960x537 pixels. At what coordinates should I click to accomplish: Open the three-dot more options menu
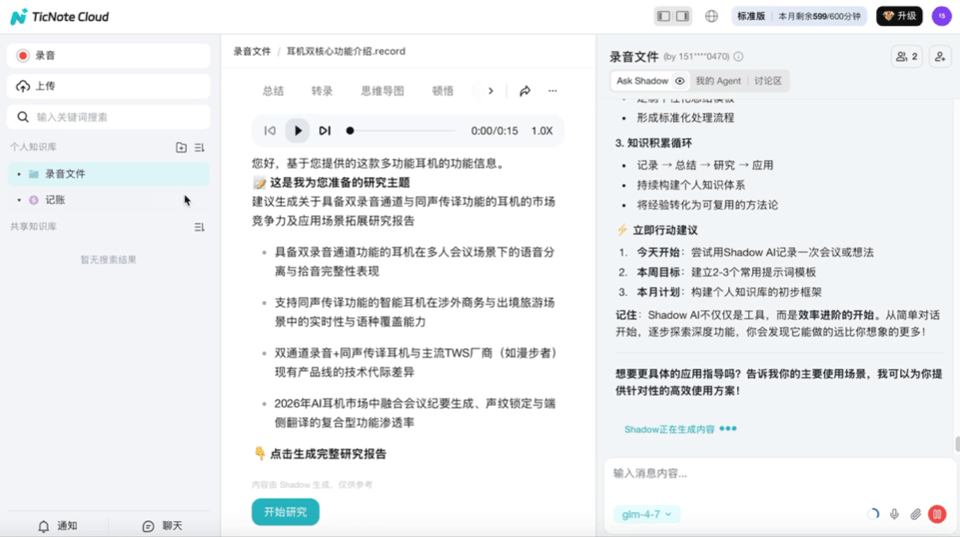point(553,91)
